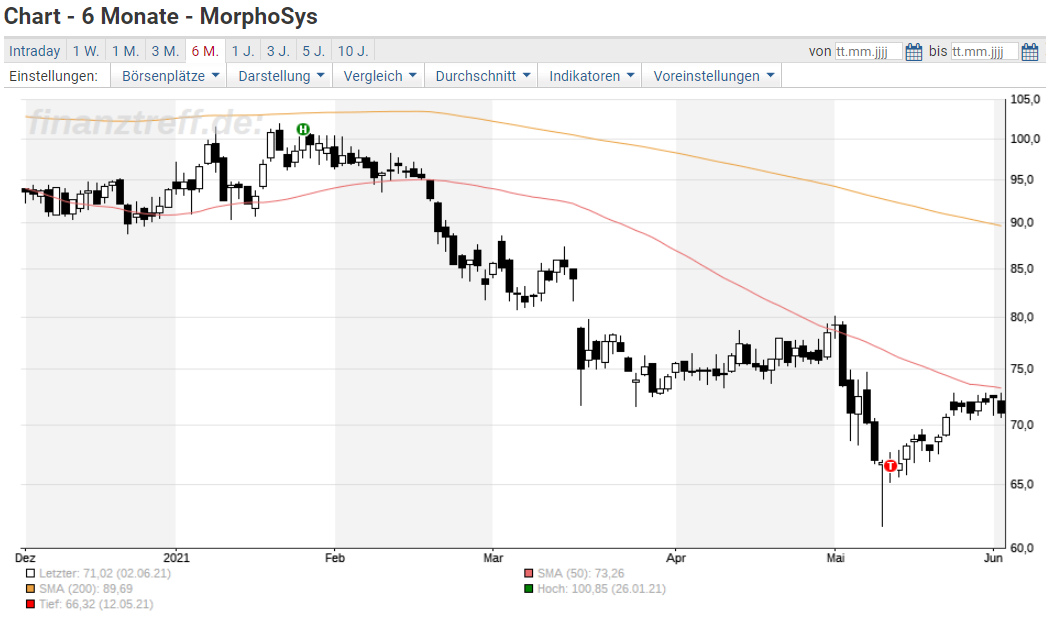1046x620 pixels.
Task: Switch to the 1 J. time range tab
Action: pyautogui.click(x=243, y=51)
